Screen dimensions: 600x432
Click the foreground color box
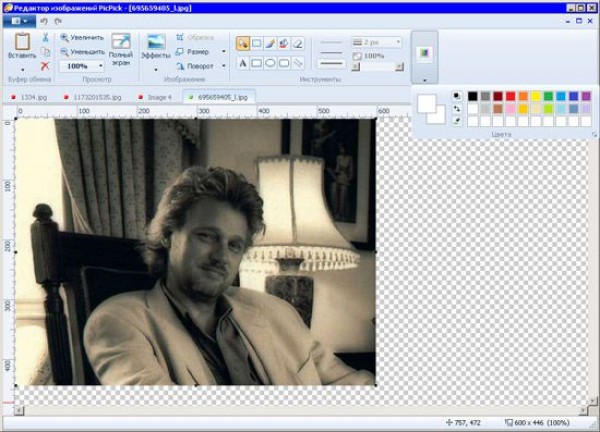pos(425,103)
